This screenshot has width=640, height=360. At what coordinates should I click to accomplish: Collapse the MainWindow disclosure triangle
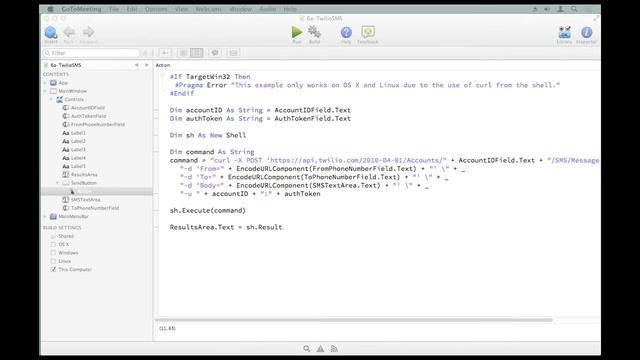[x=45, y=91]
